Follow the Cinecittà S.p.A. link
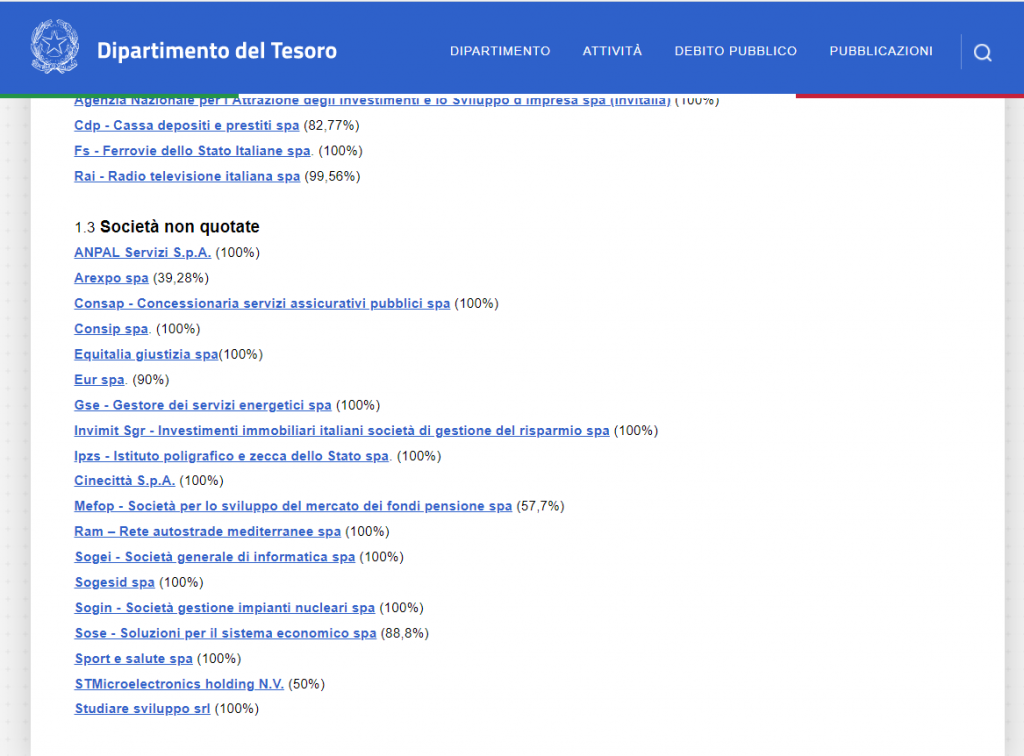The height and width of the screenshot is (756, 1024). (125, 480)
